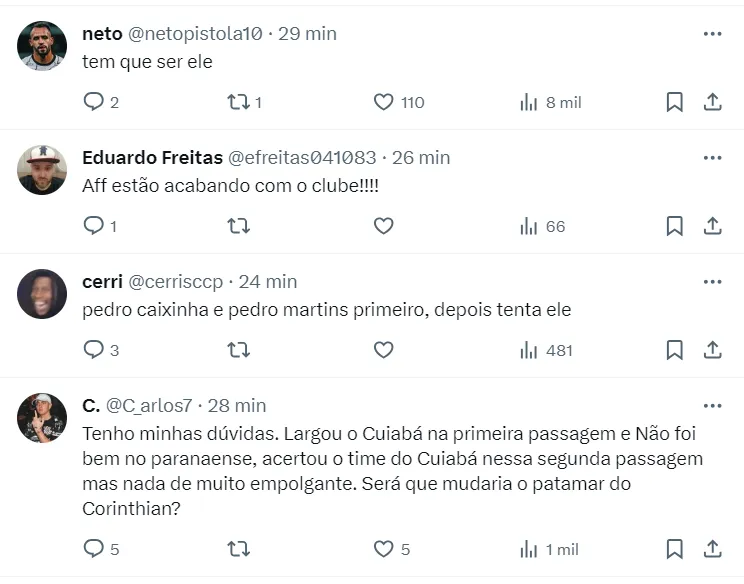The width and height of the screenshot is (744, 584).
Task: View analytics on C.'s 1 mil views
Action: pyautogui.click(x=529, y=549)
